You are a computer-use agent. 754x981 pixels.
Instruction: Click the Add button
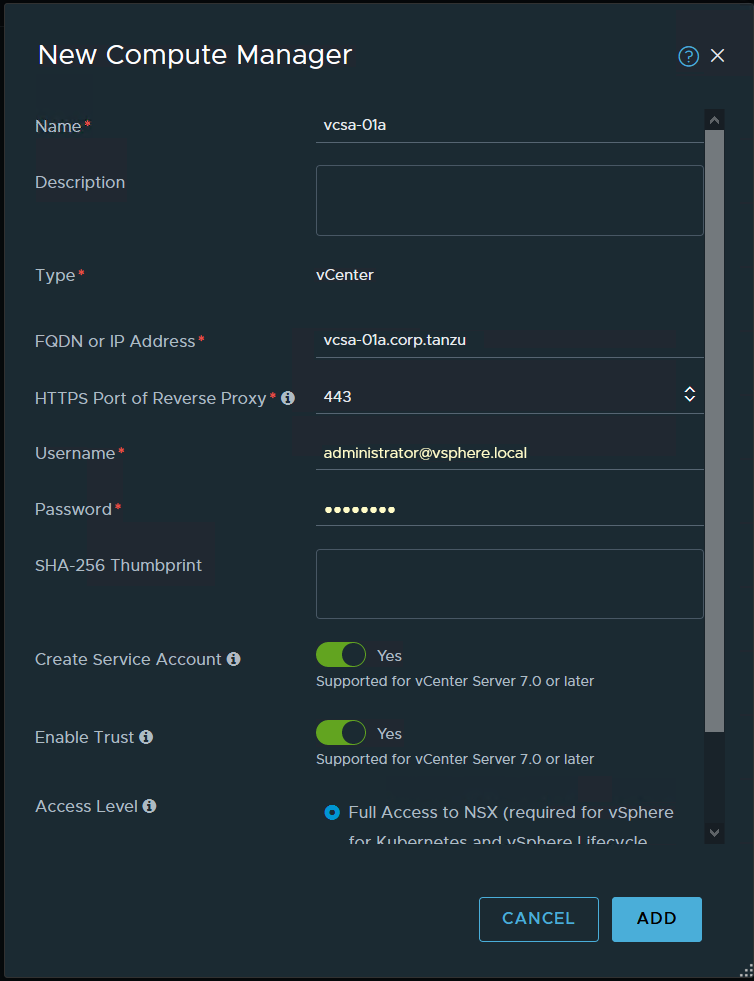click(656, 918)
